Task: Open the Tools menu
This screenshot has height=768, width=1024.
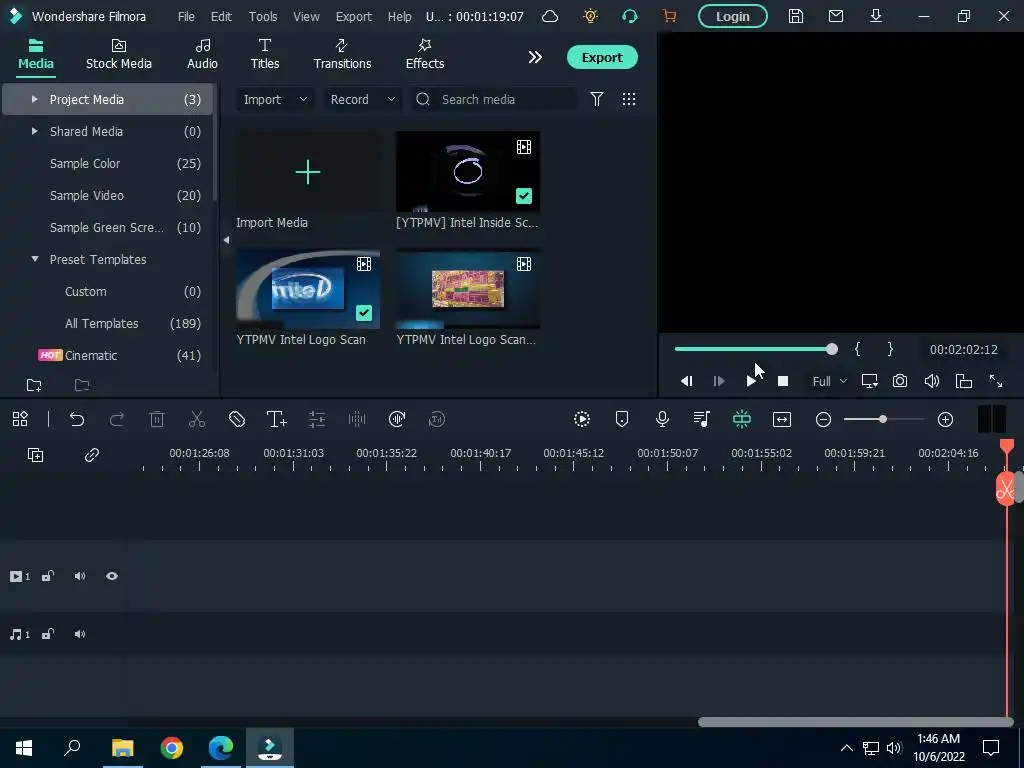Action: [263, 16]
